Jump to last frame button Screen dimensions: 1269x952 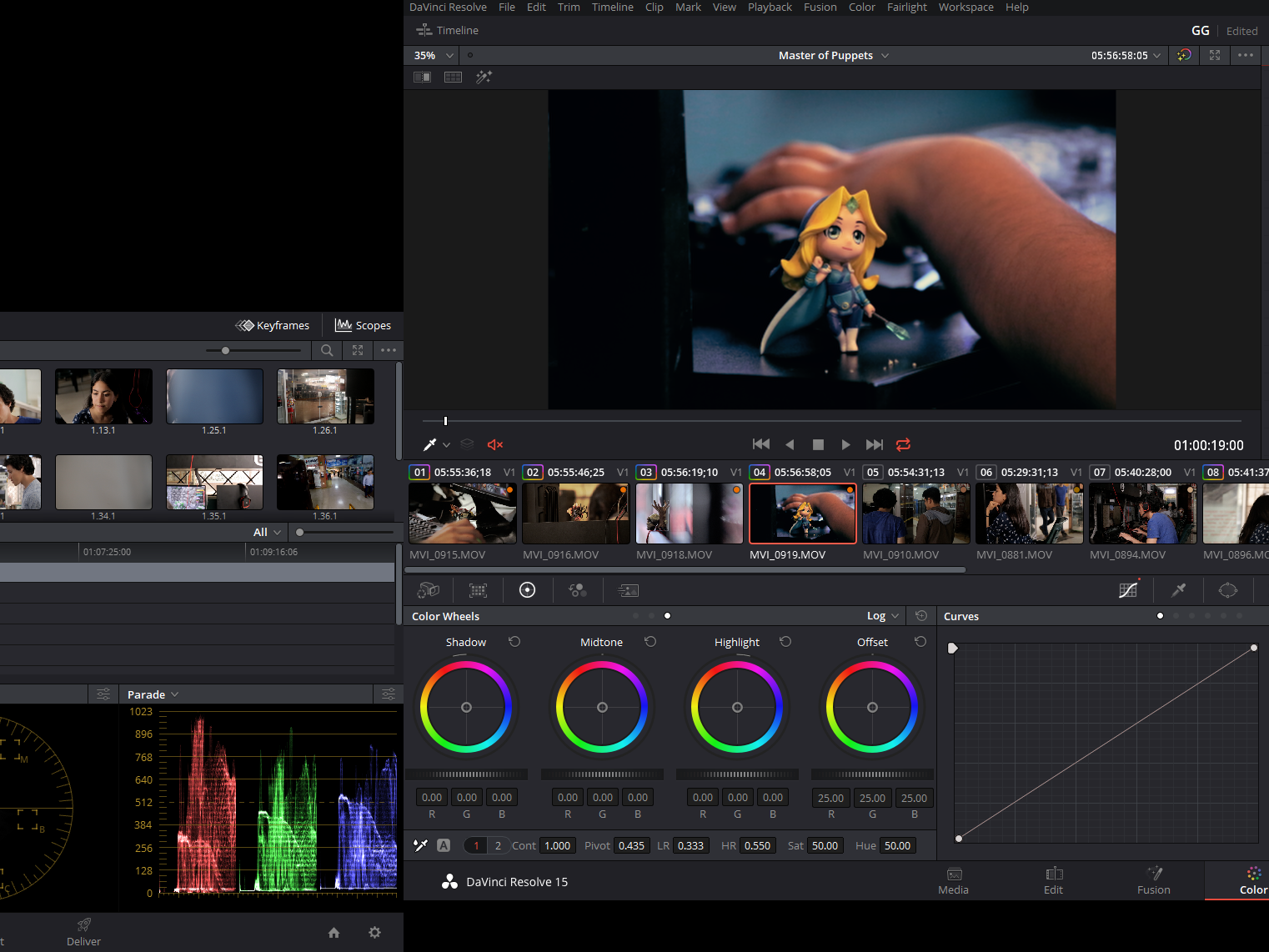pos(874,444)
